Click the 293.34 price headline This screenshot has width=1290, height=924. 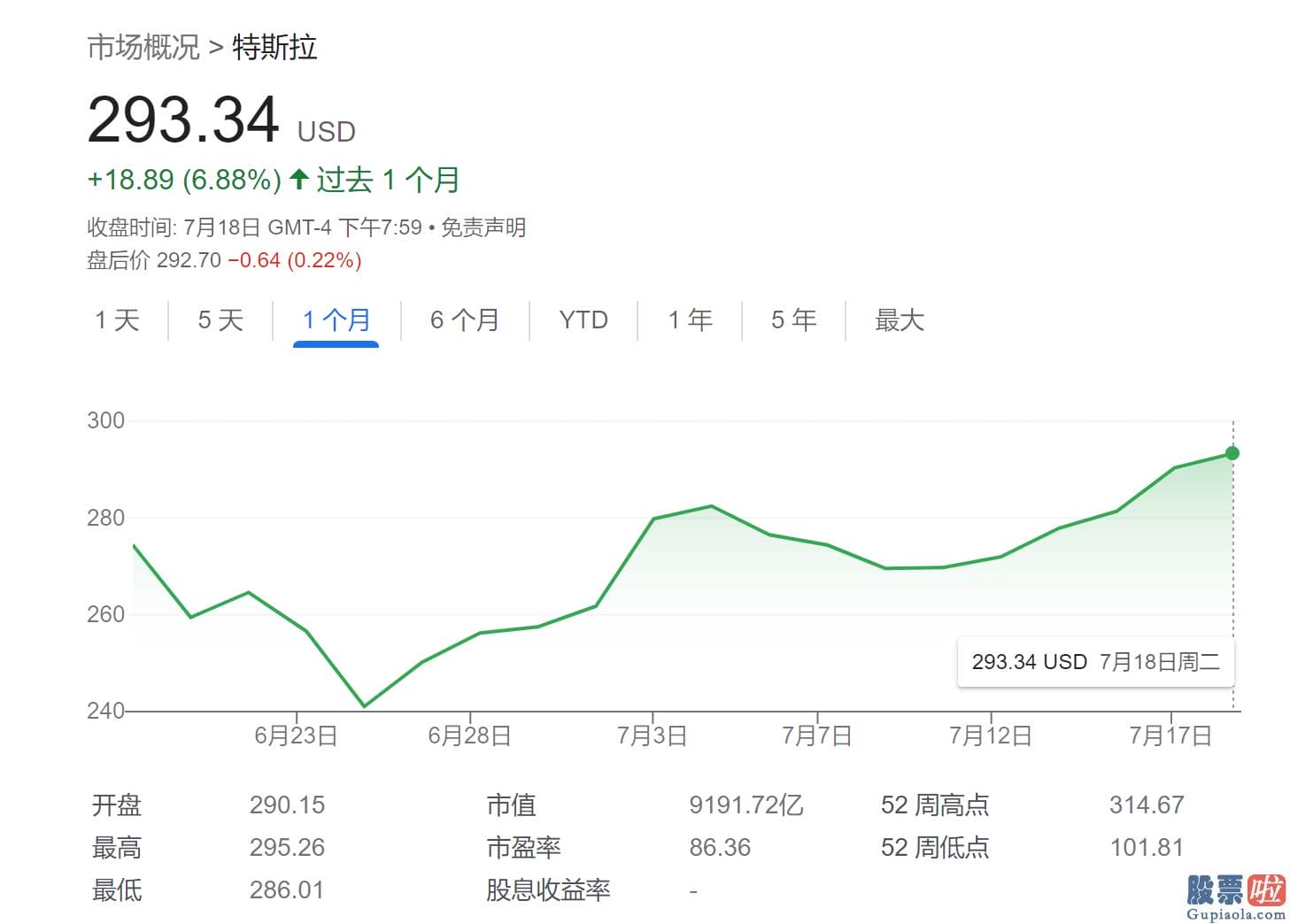pos(183,119)
